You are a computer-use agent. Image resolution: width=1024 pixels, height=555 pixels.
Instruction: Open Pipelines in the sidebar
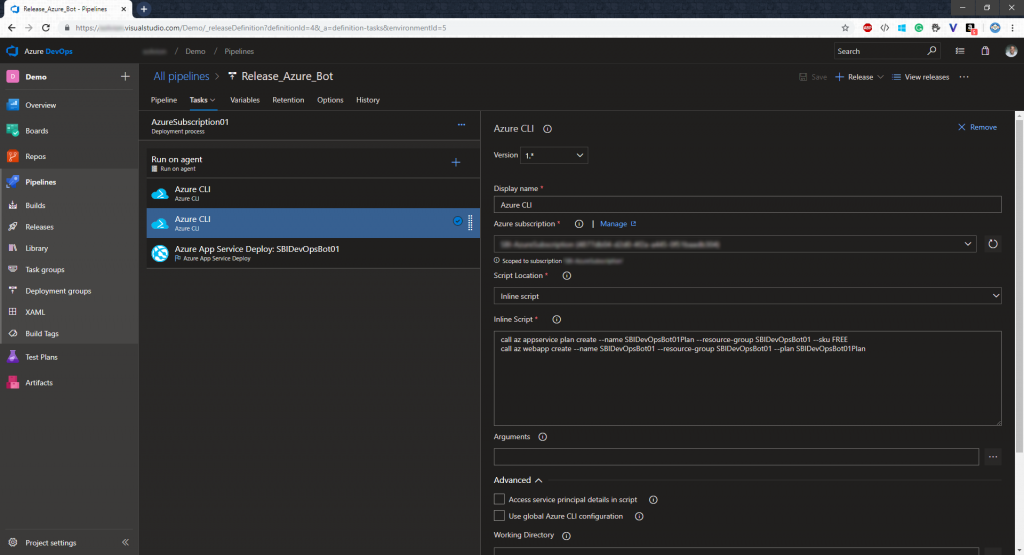[40, 182]
